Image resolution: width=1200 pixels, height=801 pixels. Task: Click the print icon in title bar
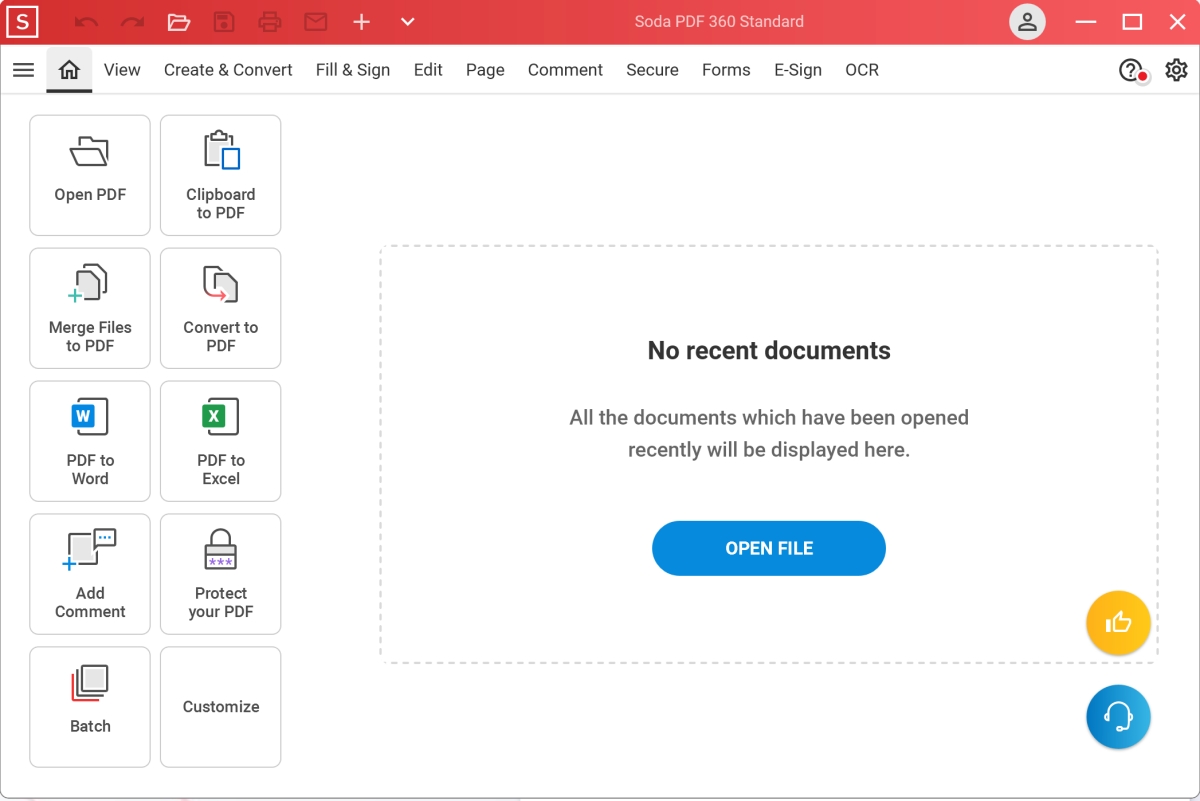(270, 22)
